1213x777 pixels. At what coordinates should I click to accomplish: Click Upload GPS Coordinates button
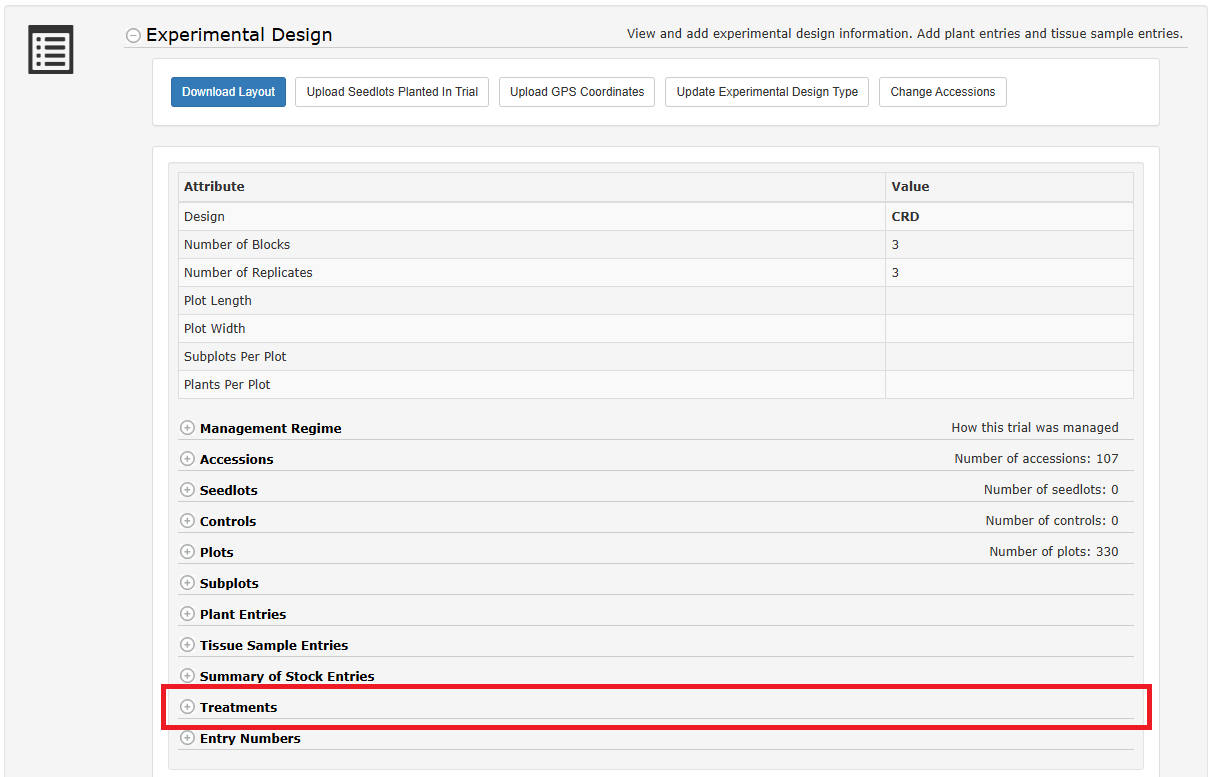click(x=577, y=92)
